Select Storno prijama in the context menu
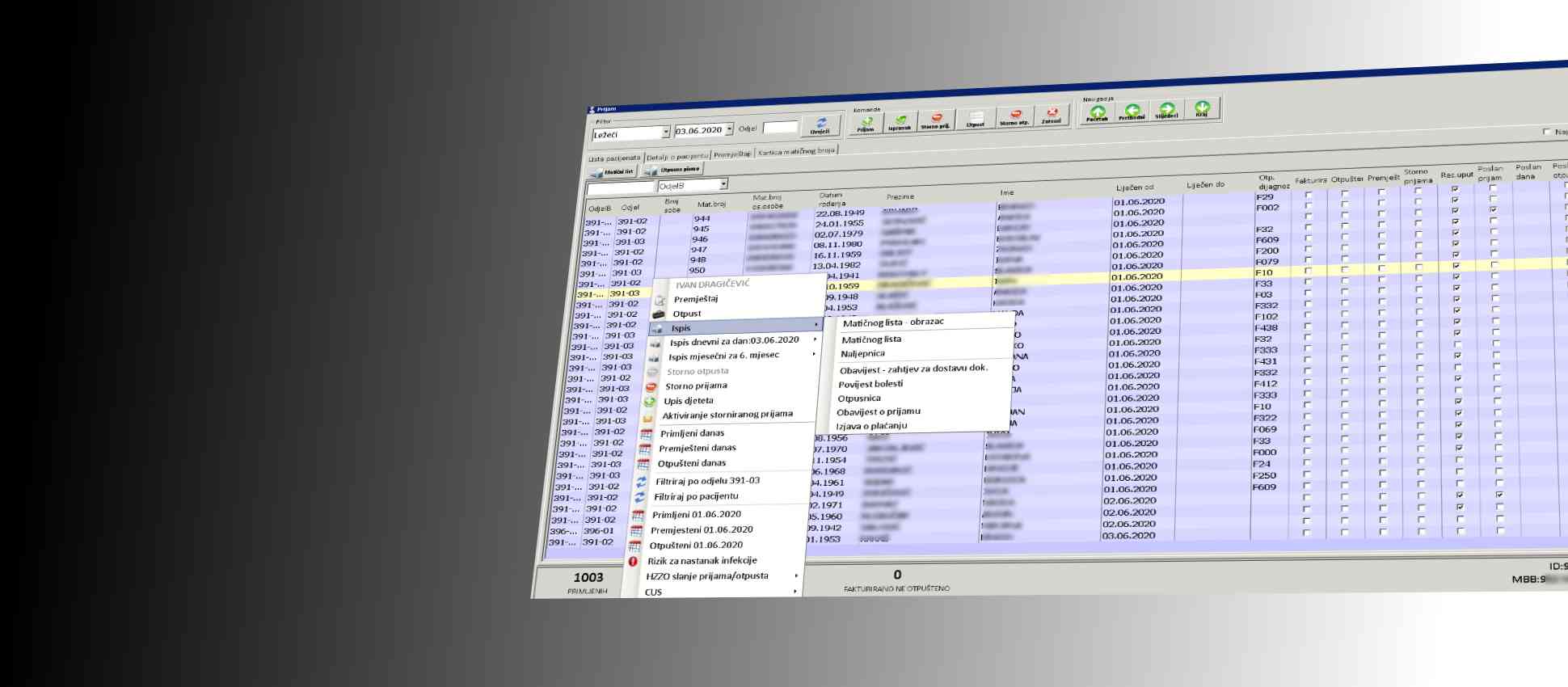1568x687 pixels. coord(696,386)
